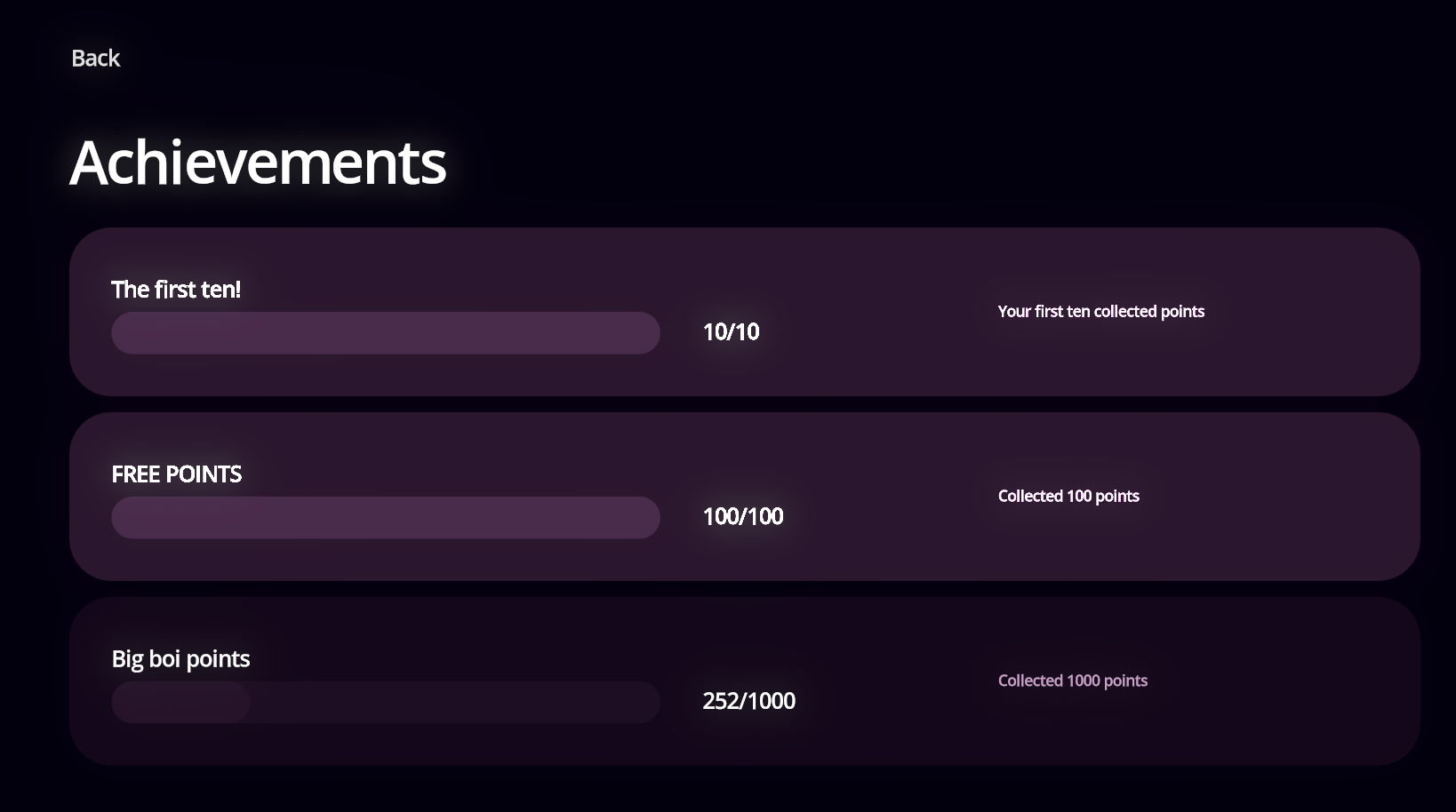The image size is (1456, 812).
Task: Click the 100/100 progress counter
Action: point(742,517)
